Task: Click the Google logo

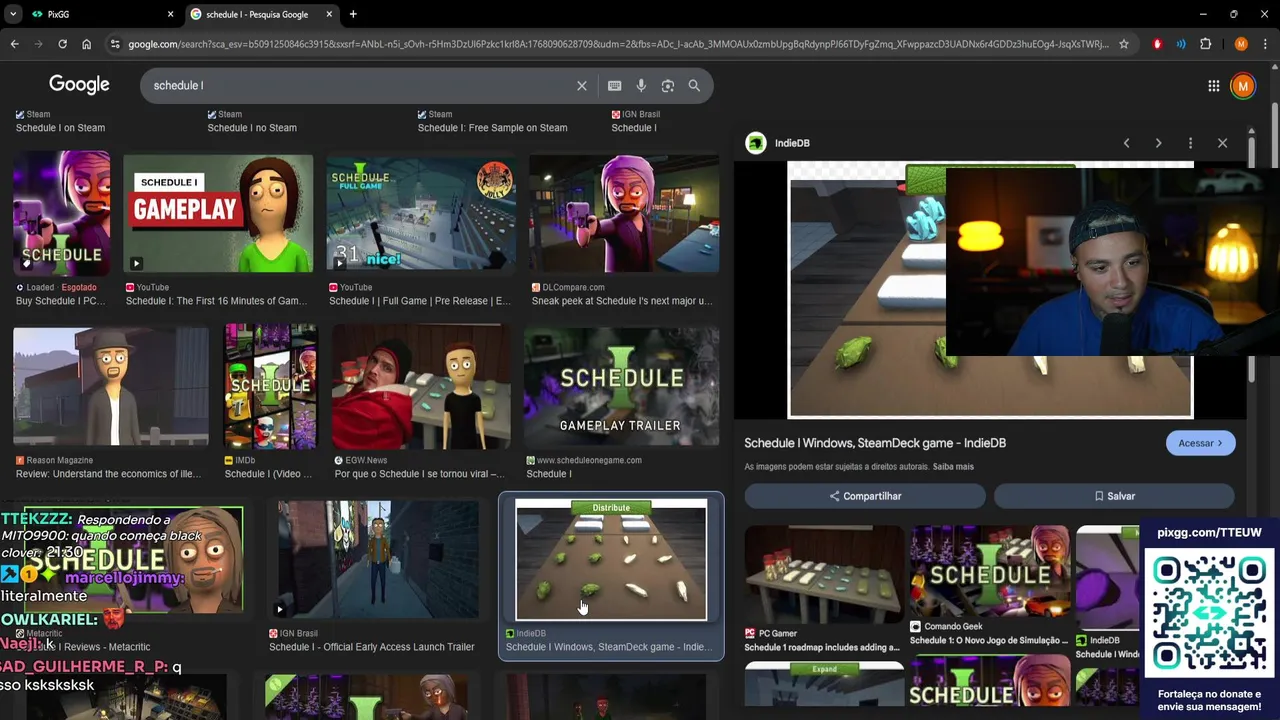Action: tap(79, 85)
